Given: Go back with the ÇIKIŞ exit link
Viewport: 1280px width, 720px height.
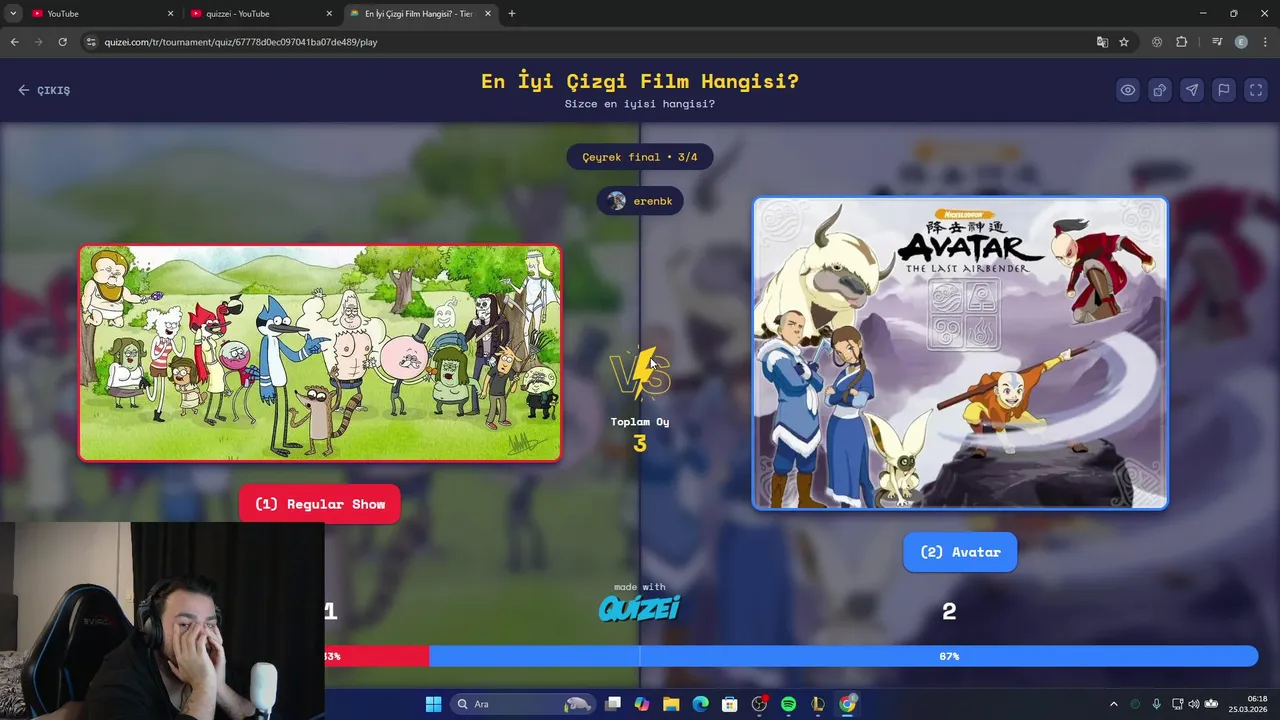Looking at the screenshot, I should pyautogui.click(x=44, y=90).
